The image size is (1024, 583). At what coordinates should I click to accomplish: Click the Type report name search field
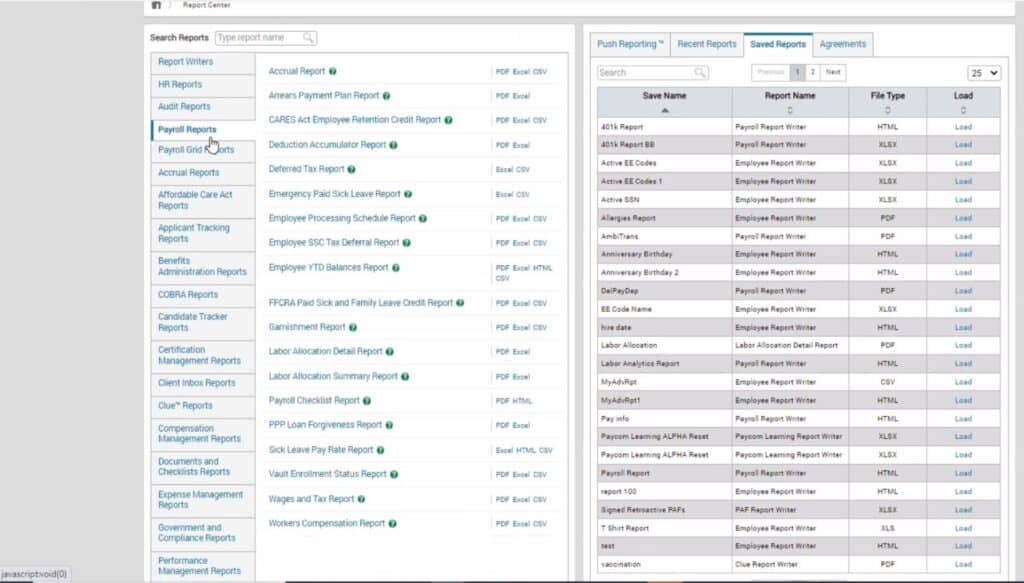point(258,38)
